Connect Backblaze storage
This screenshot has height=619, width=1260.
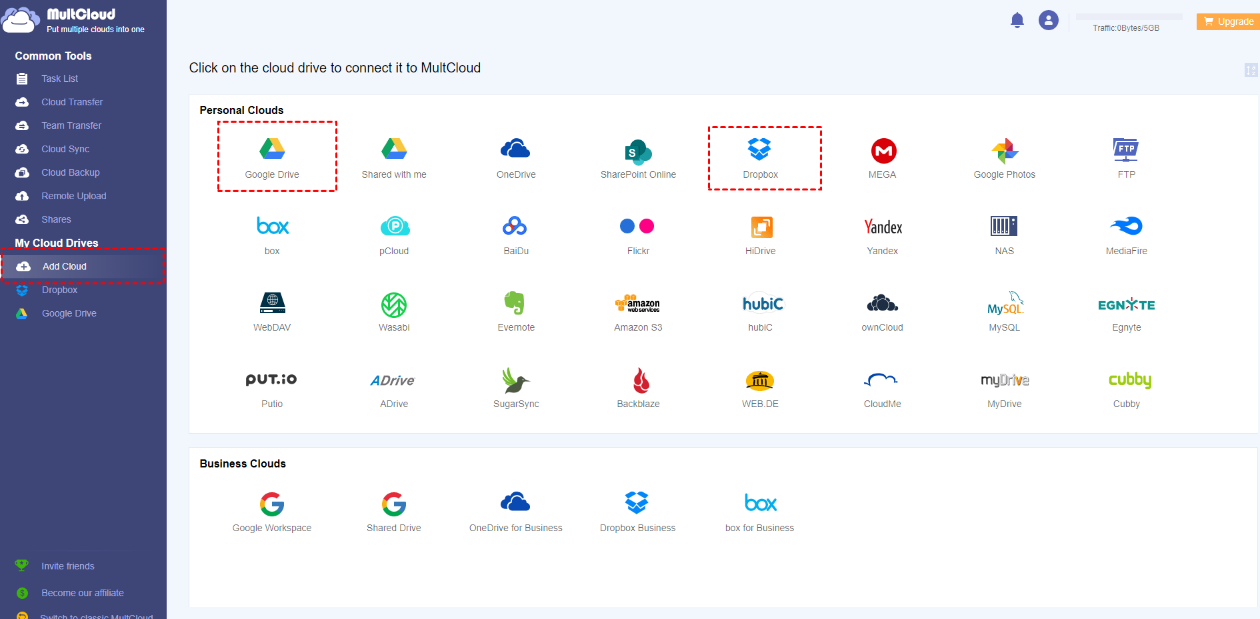(x=638, y=389)
